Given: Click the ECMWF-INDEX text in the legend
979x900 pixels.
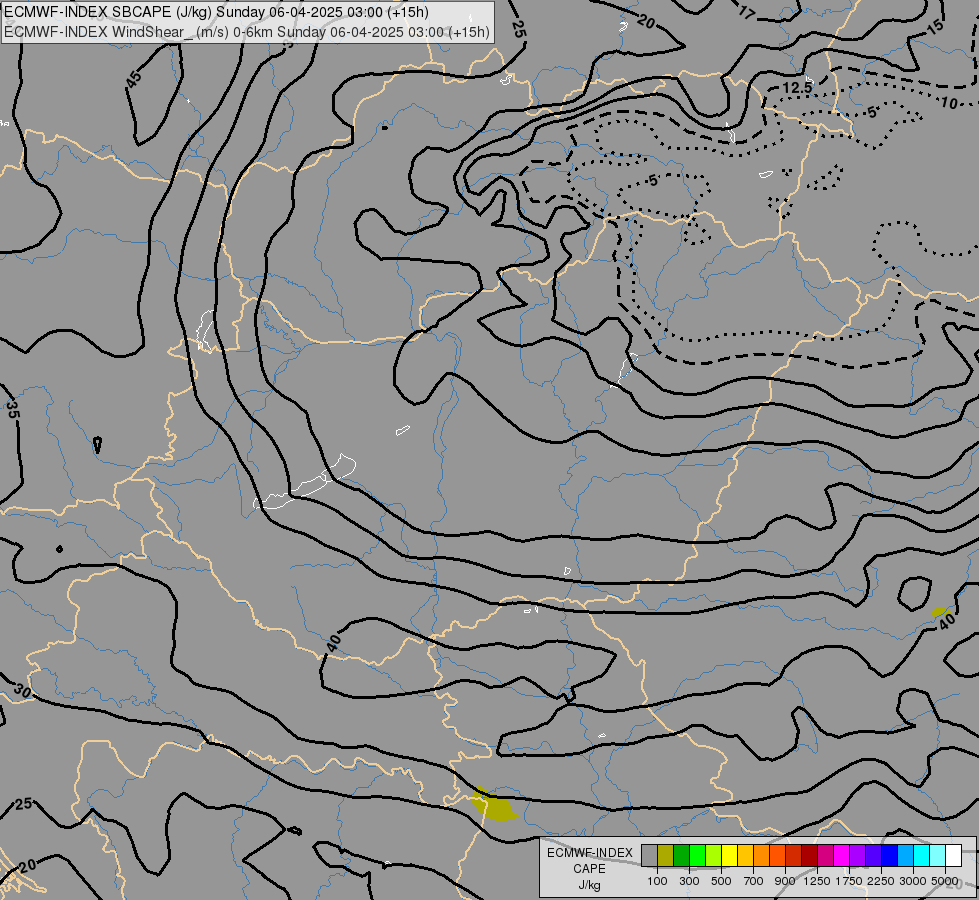Looking at the screenshot, I should point(589,853).
